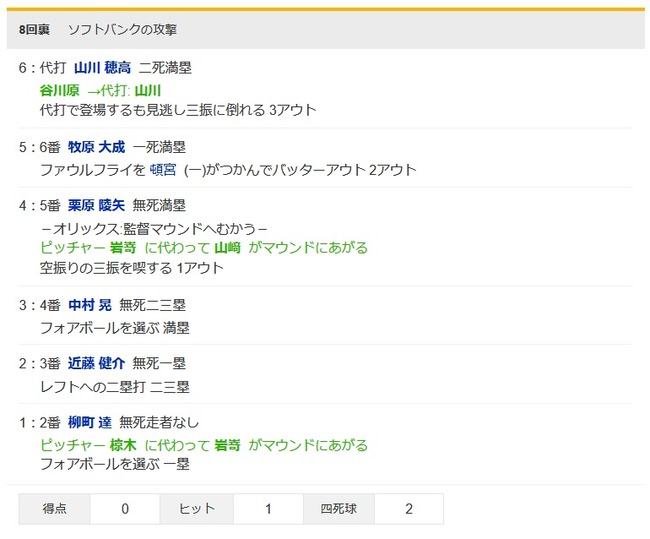Click the 四死球 value cell showing 2
650x539 pixels.
click(409, 509)
